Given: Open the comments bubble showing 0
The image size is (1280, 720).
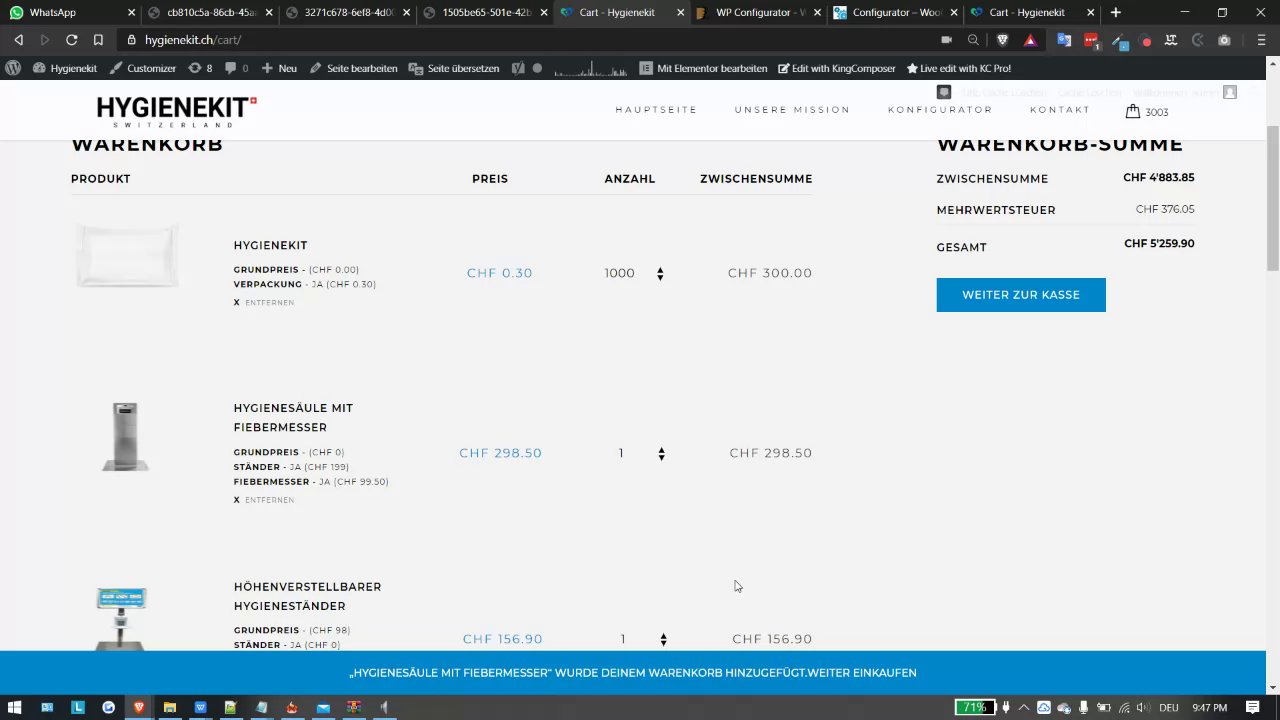Looking at the screenshot, I should point(237,68).
